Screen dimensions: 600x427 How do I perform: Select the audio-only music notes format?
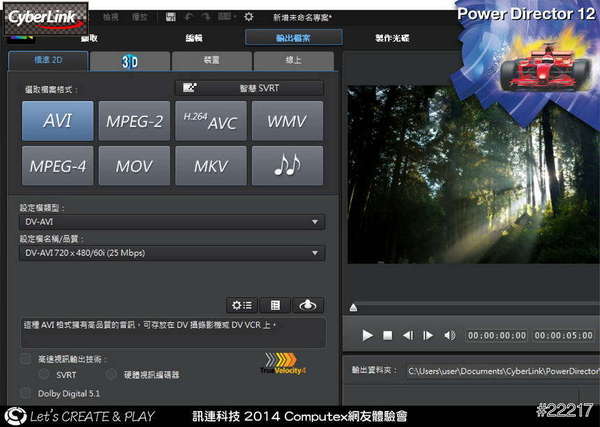pyautogui.click(x=287, y=166)
